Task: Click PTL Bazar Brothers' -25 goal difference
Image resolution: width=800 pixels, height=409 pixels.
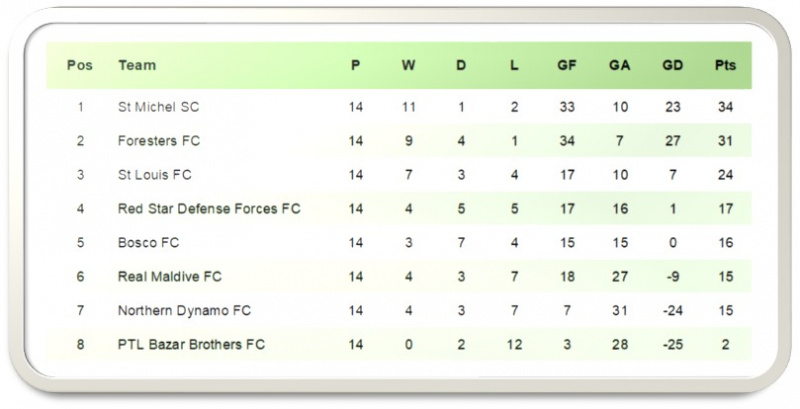Action: click(672, 344)
